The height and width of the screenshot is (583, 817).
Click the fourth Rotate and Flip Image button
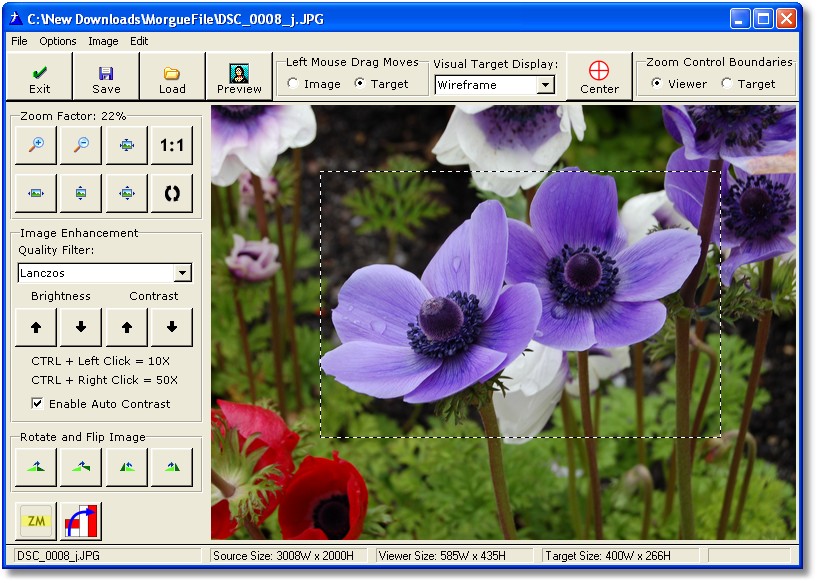171,467
